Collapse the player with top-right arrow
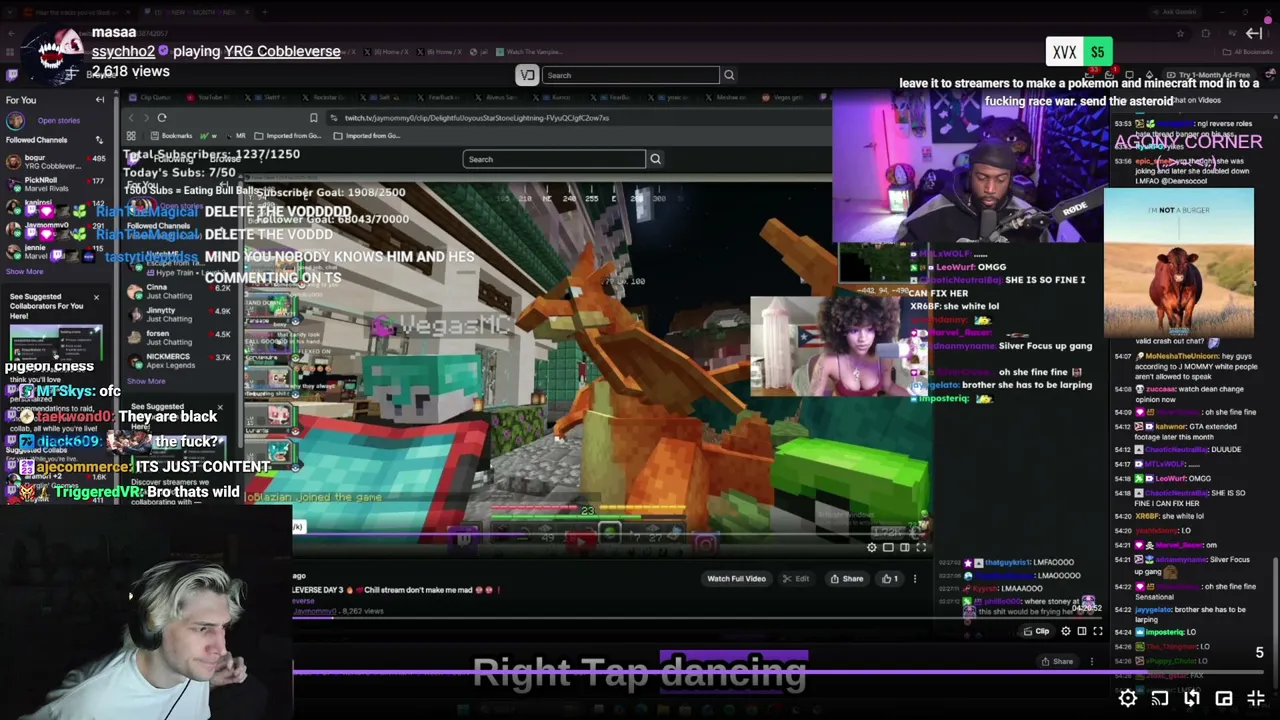This screenshot has width=1280, height=720. [1254, 34]
